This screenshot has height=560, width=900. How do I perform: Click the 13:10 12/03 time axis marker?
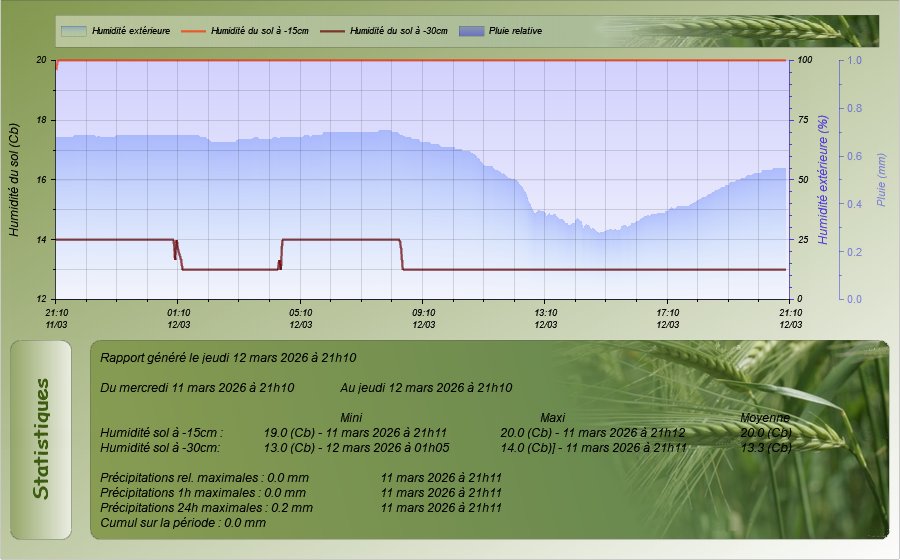(545, 318)
